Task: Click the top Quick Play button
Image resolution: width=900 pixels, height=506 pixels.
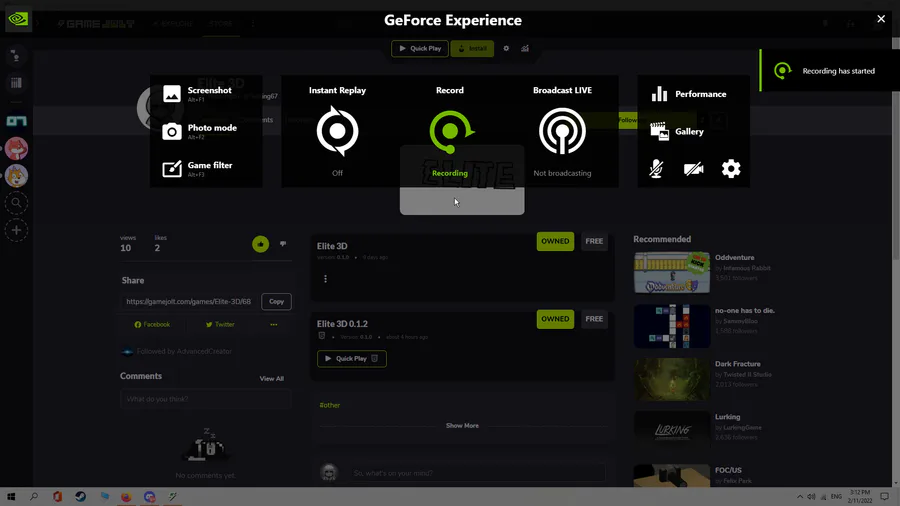Action: tap(420, 49)
